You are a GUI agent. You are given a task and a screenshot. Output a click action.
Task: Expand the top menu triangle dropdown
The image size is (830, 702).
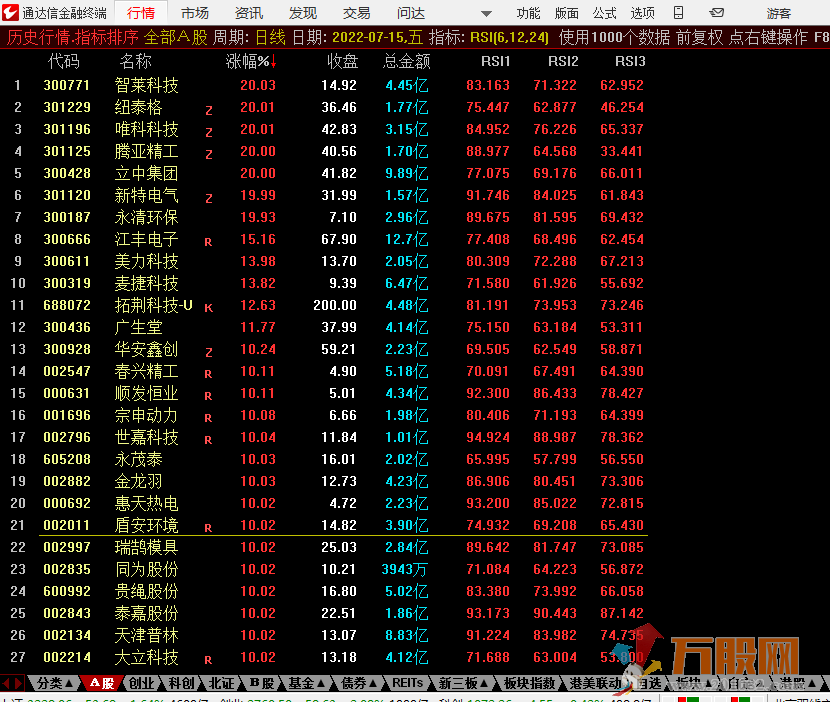coord(486,14)
